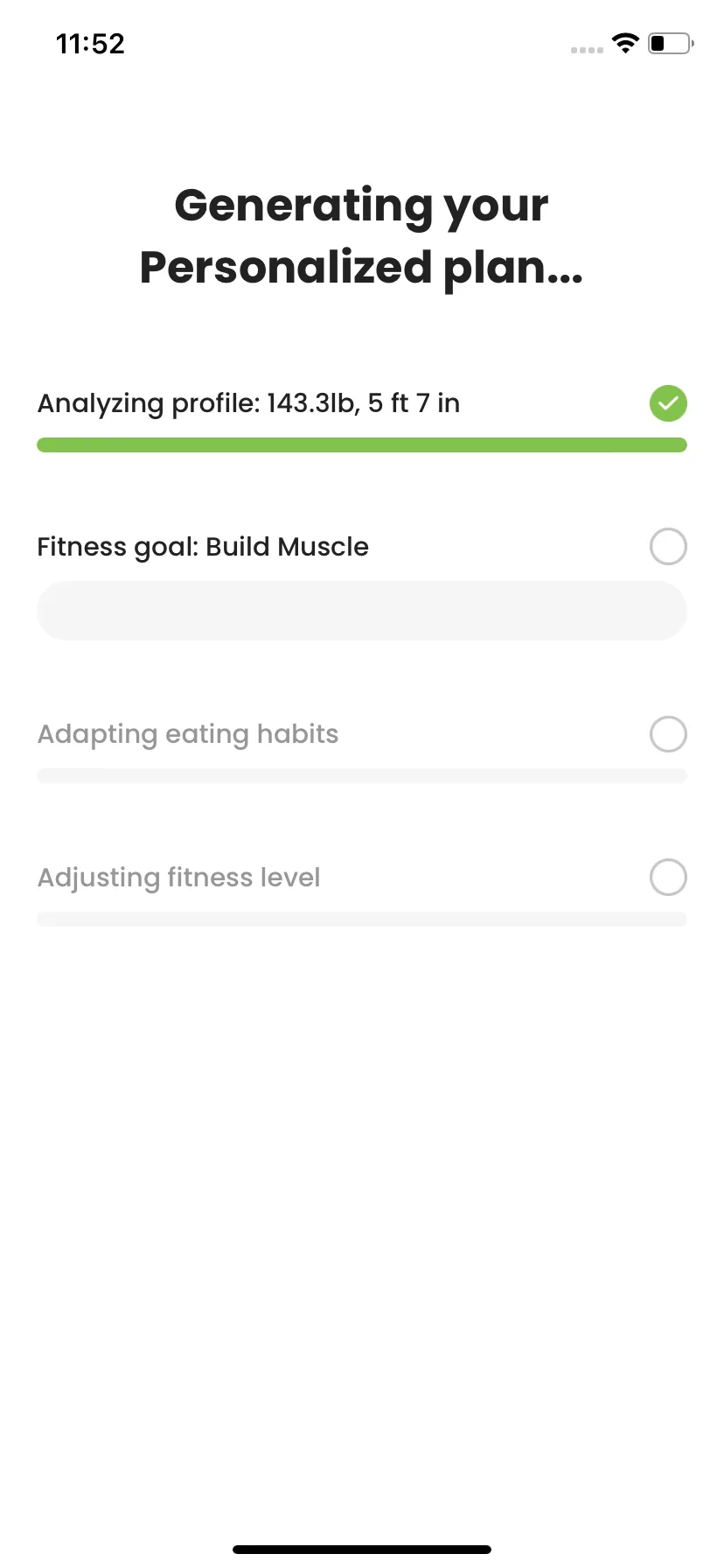Tap the 11:52 clock in status bar
The image size is (724, 1568).
pos(90,44)
